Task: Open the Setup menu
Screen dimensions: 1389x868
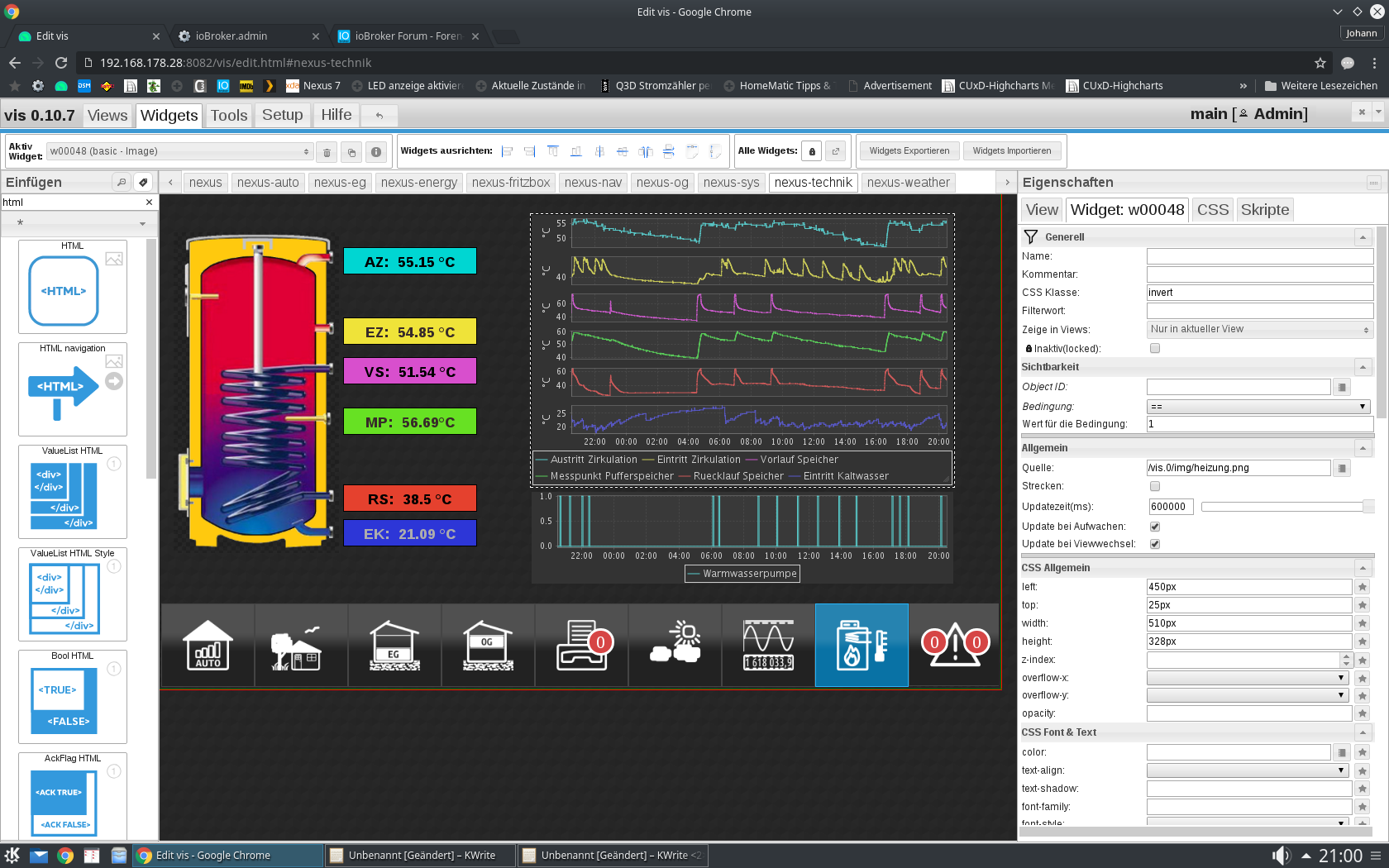Action: [x=283, y=115]
